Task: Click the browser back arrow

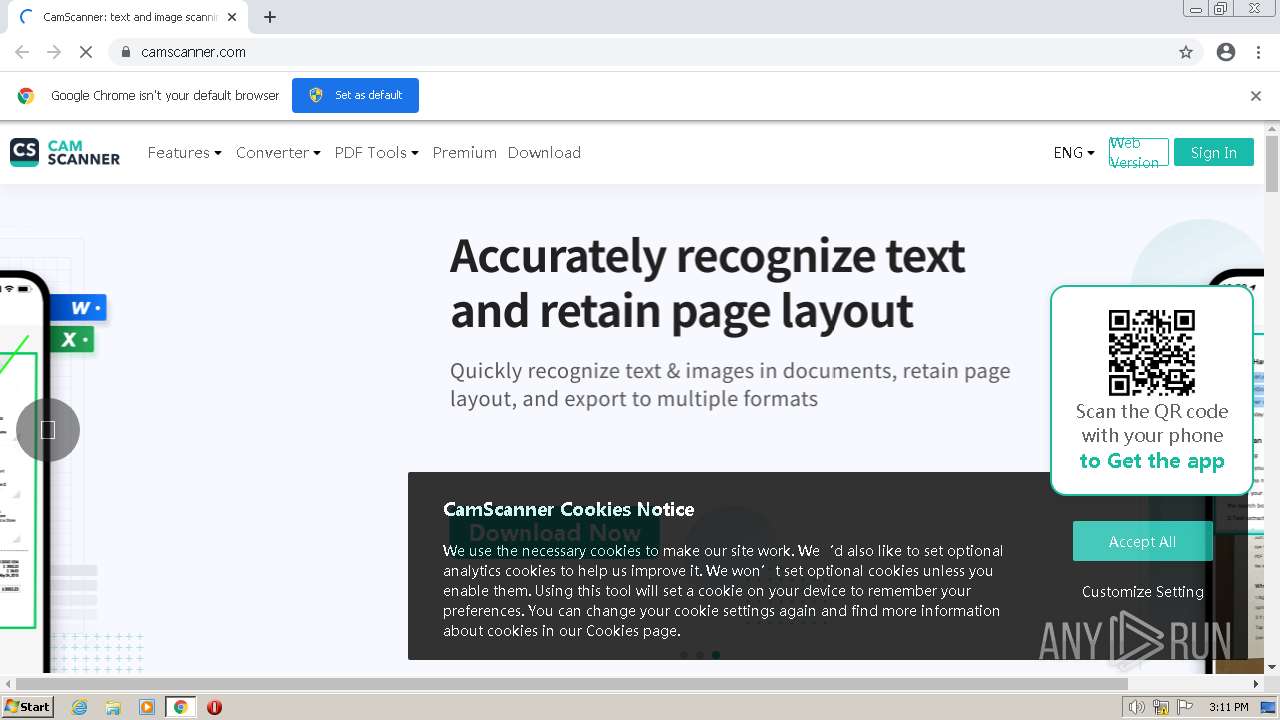Action: (x=22, y=52)
